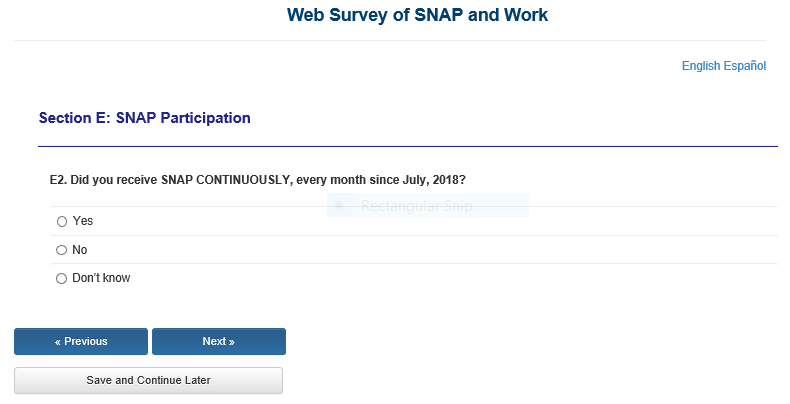Click the "Don't know" answer label

[101, 278]
